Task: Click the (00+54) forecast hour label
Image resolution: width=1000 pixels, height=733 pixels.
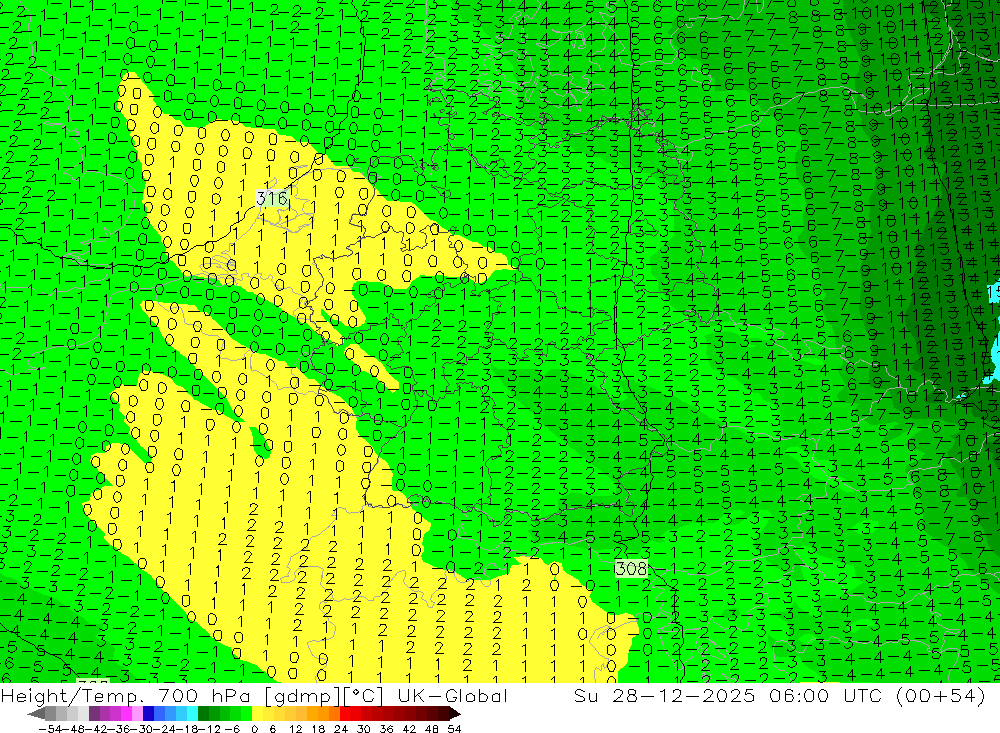Action: coord(941,695)
